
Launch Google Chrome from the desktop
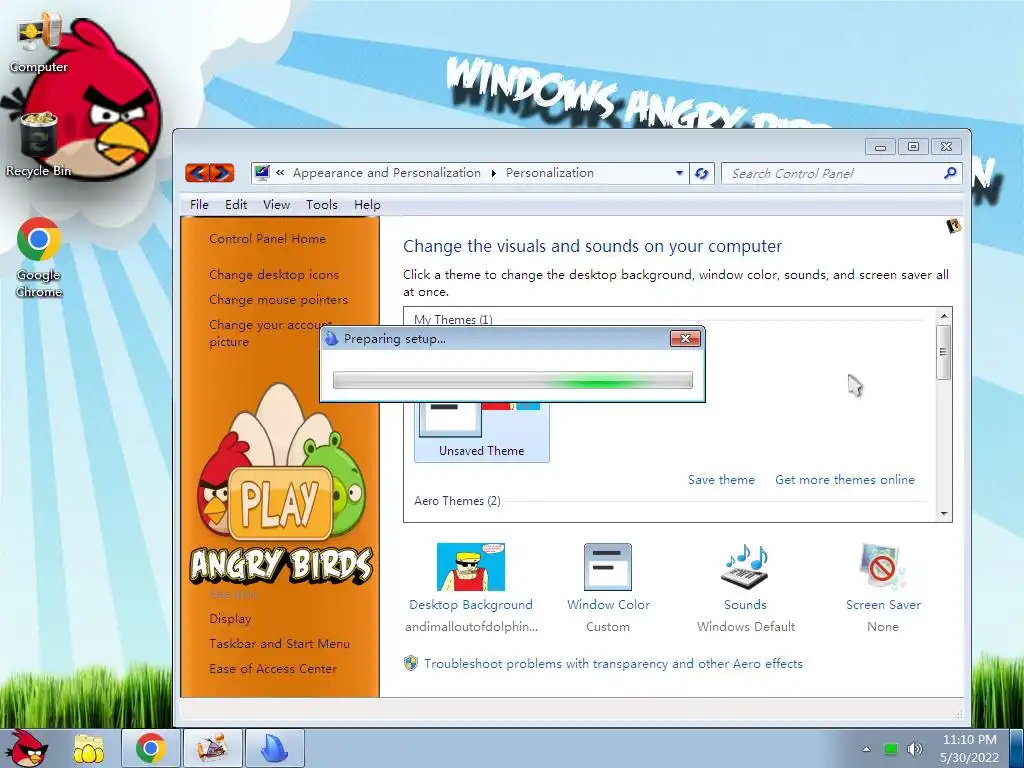click(39, 257)
